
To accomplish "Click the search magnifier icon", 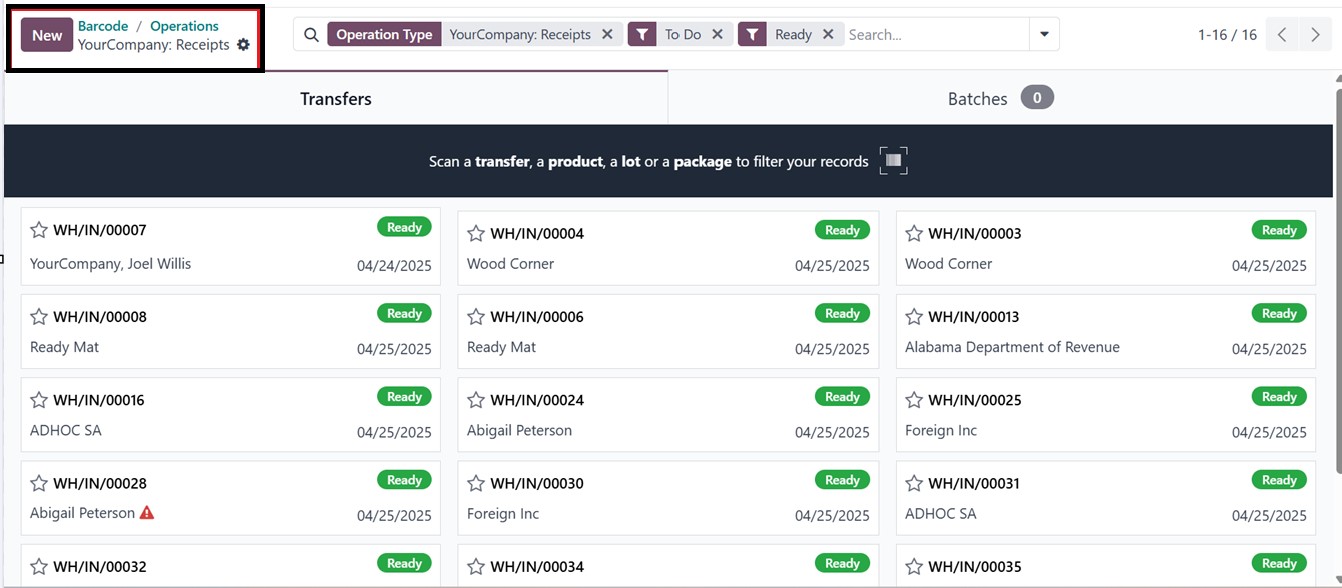I will [x=311, y=35].
